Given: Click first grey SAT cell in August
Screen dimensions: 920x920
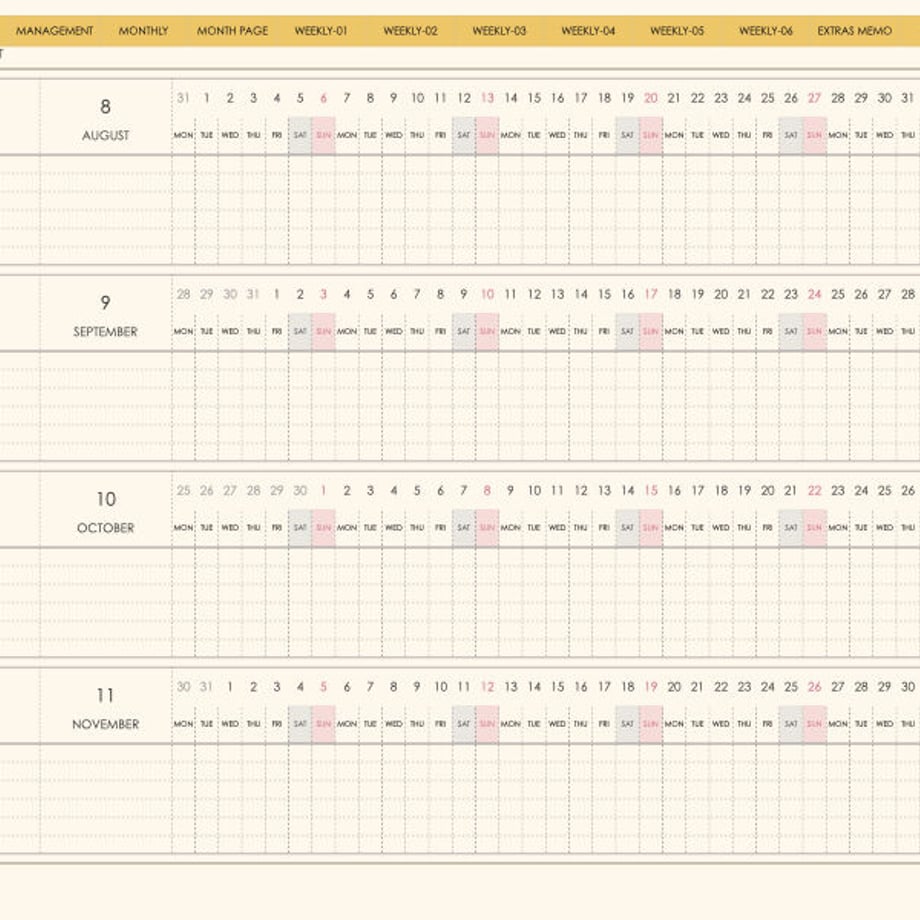Looking at the screenshot, I should pyautogui.click(x=300, y=136).
